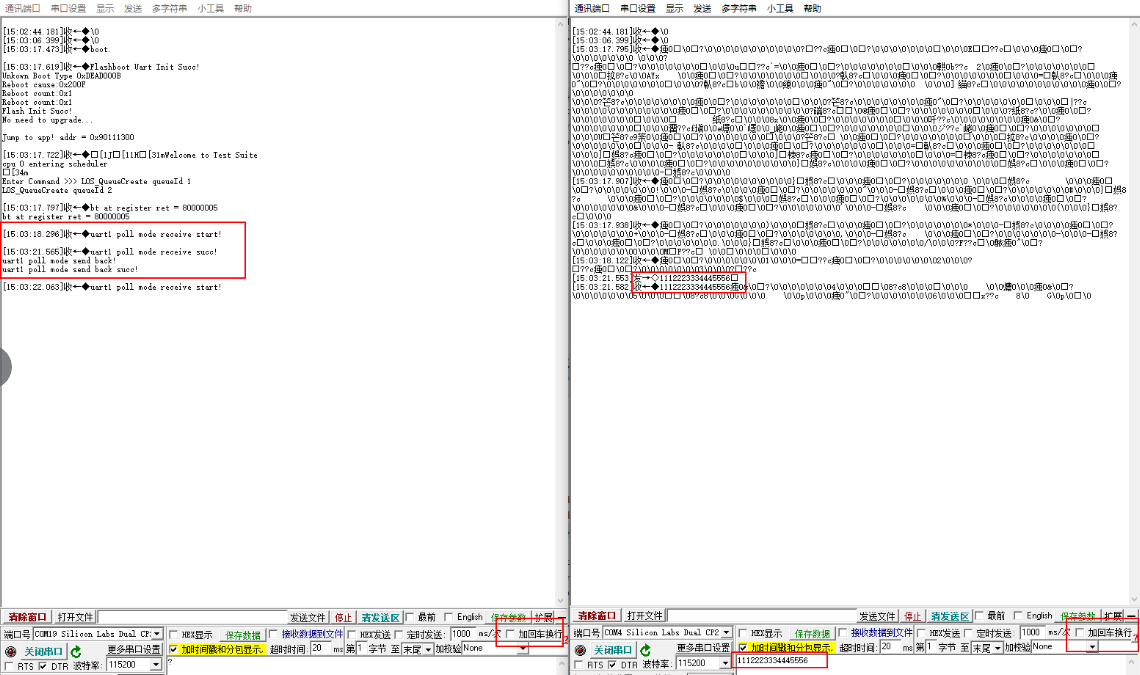Click 保存数据 button in the left window
1140x675 pixels.
(242, 634)
